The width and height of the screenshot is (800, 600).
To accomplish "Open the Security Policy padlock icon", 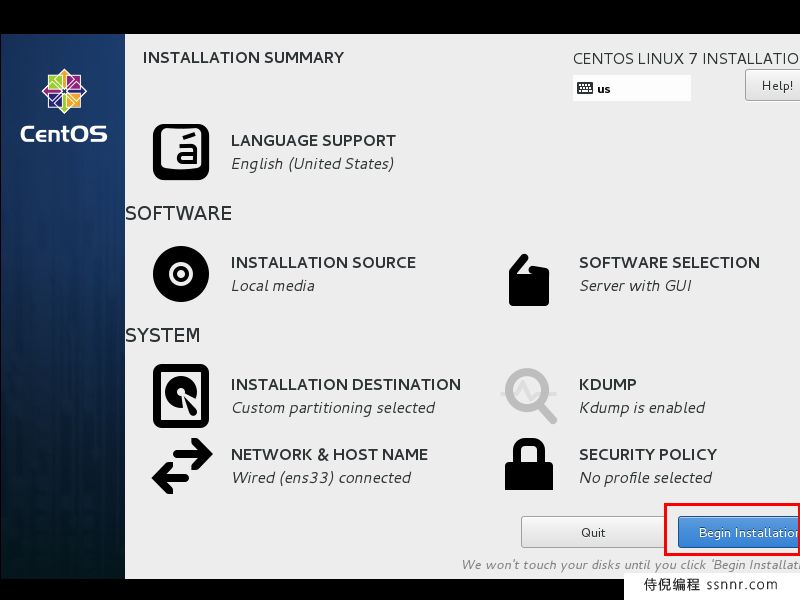I will click(x=529, y=464).
